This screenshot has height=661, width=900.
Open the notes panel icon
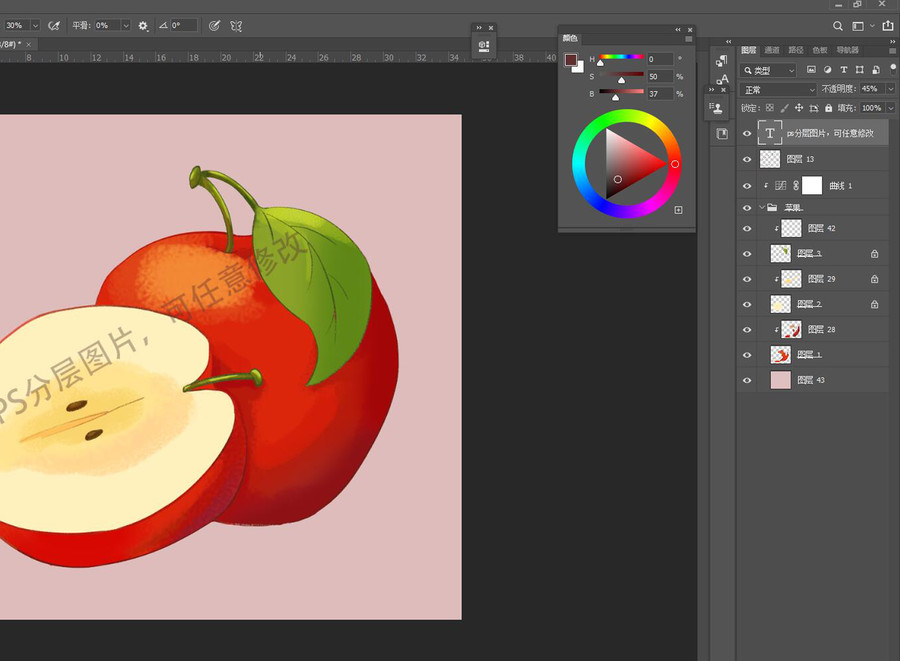click(x=721, y=134)
